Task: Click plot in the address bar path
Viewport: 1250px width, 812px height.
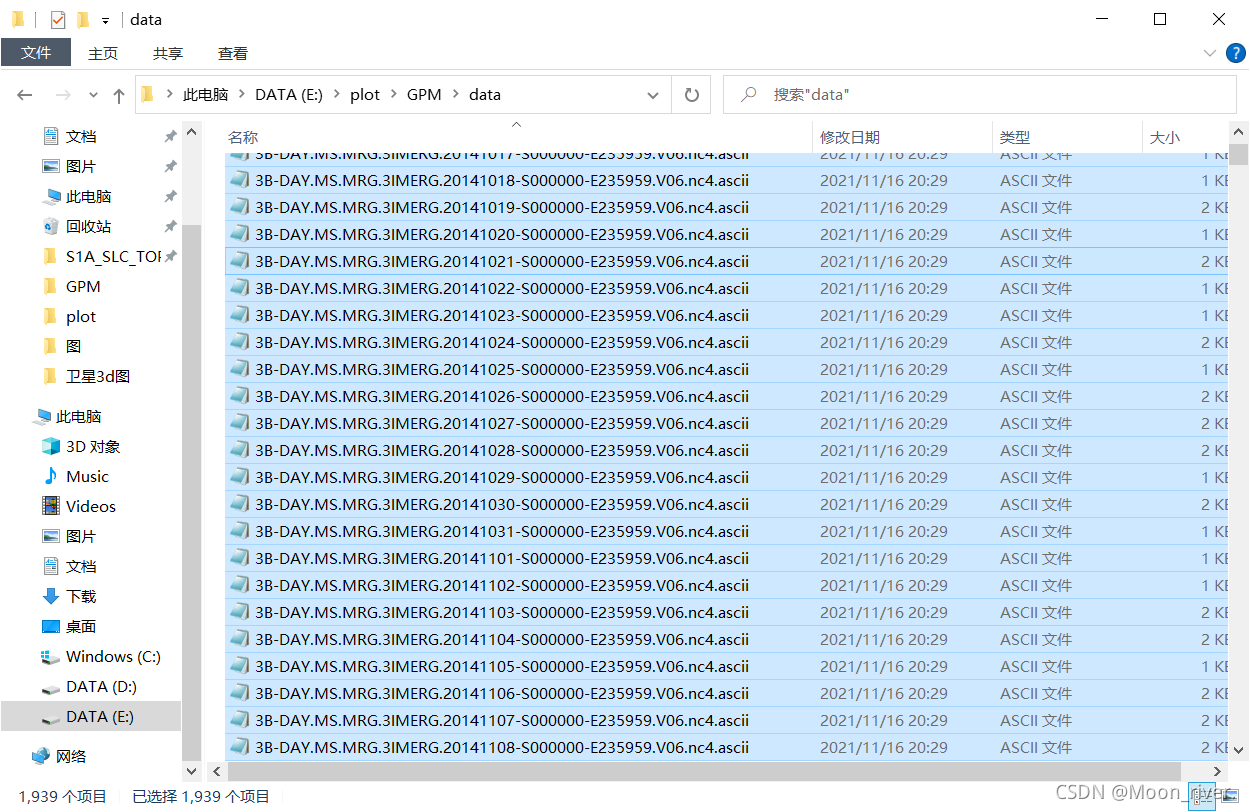Action: [365, 94]
